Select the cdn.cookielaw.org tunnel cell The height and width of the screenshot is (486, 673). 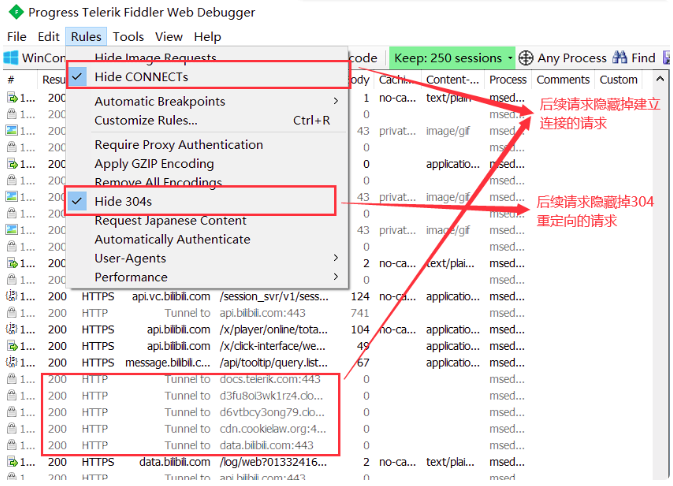click(273, 428)
